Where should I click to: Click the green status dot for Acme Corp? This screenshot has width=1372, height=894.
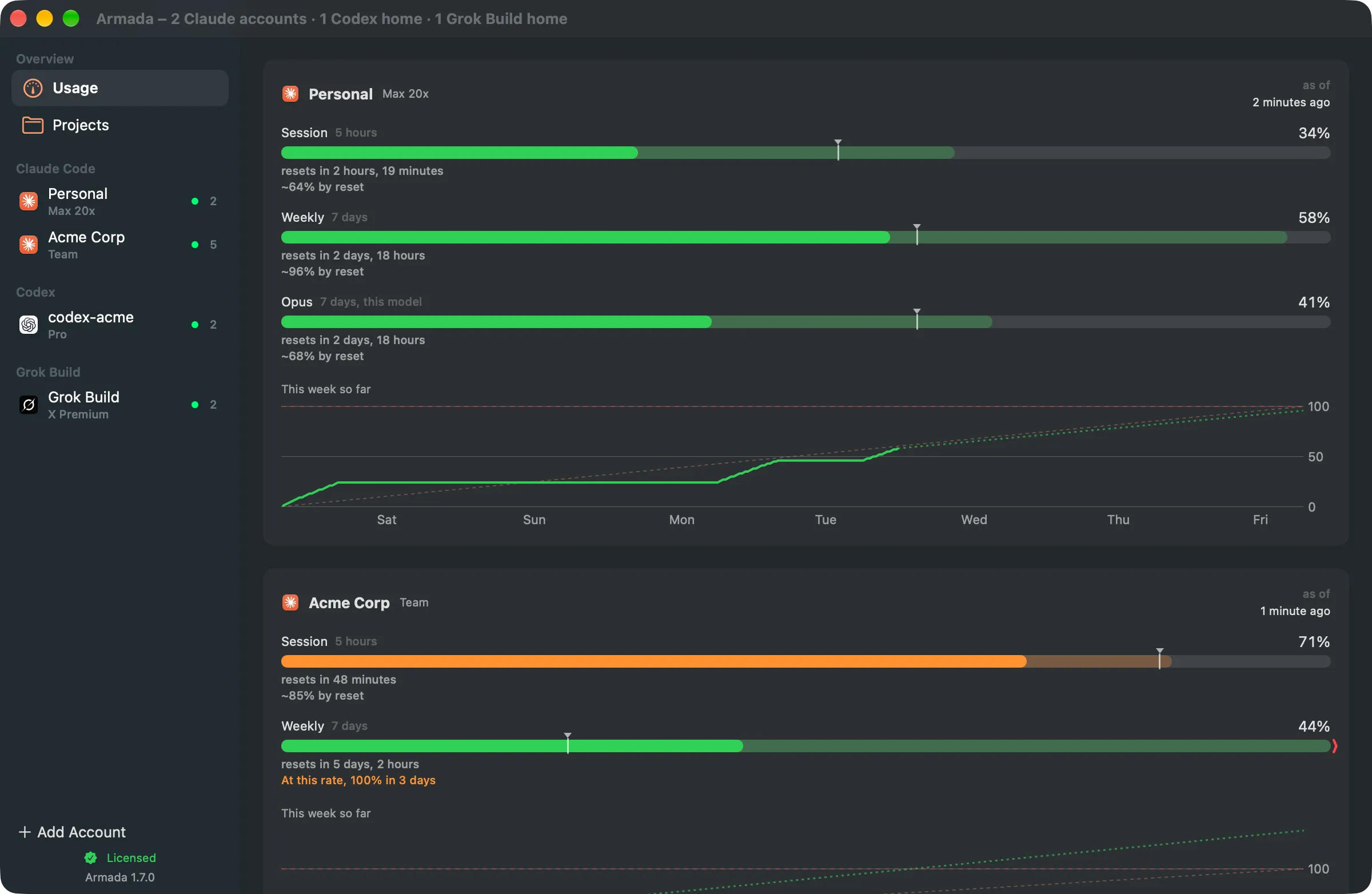195,245
